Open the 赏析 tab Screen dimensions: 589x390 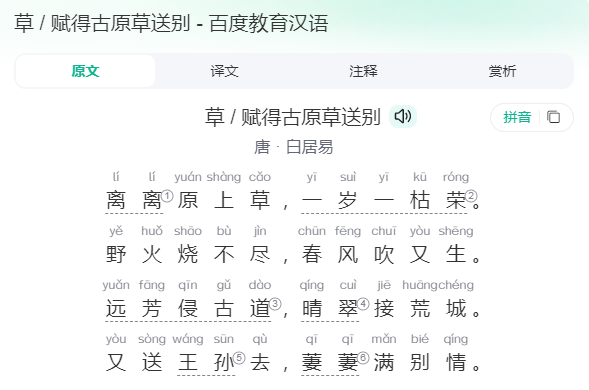[502, 71]
